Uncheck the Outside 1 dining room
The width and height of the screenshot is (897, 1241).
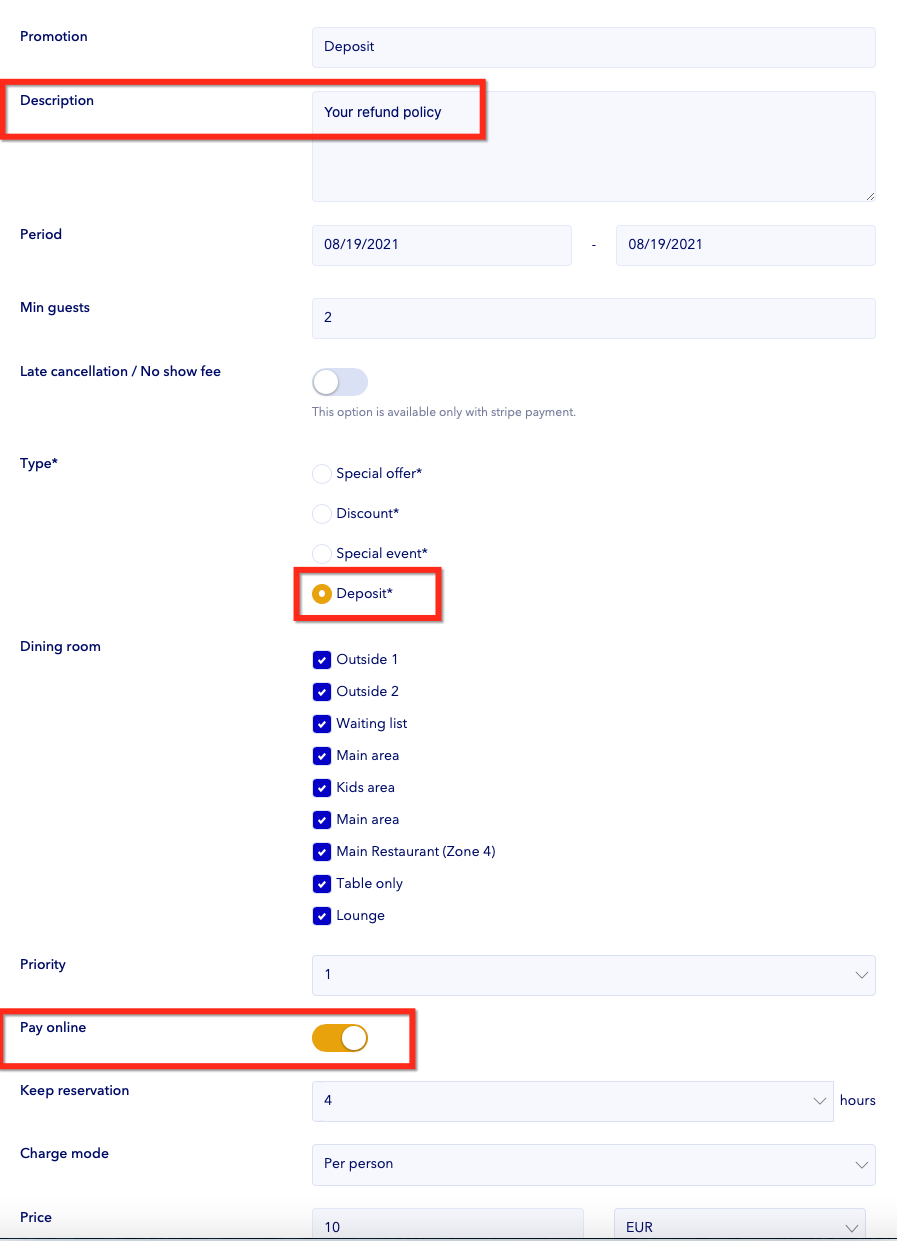tap(322, 660)
